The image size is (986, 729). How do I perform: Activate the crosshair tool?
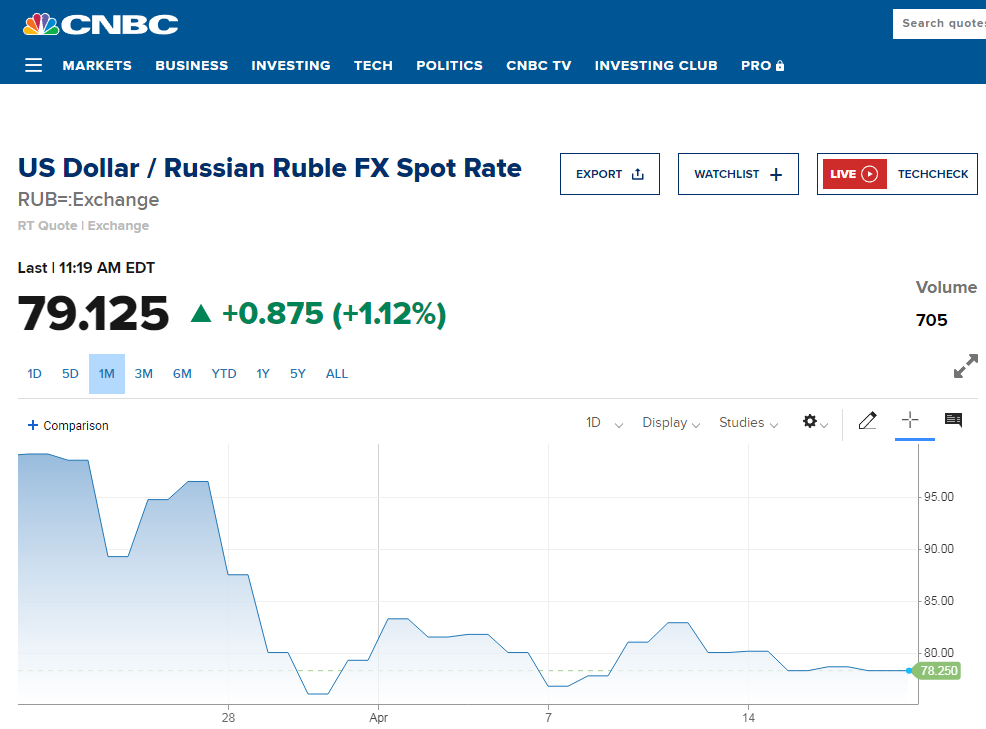coord(910,420)
